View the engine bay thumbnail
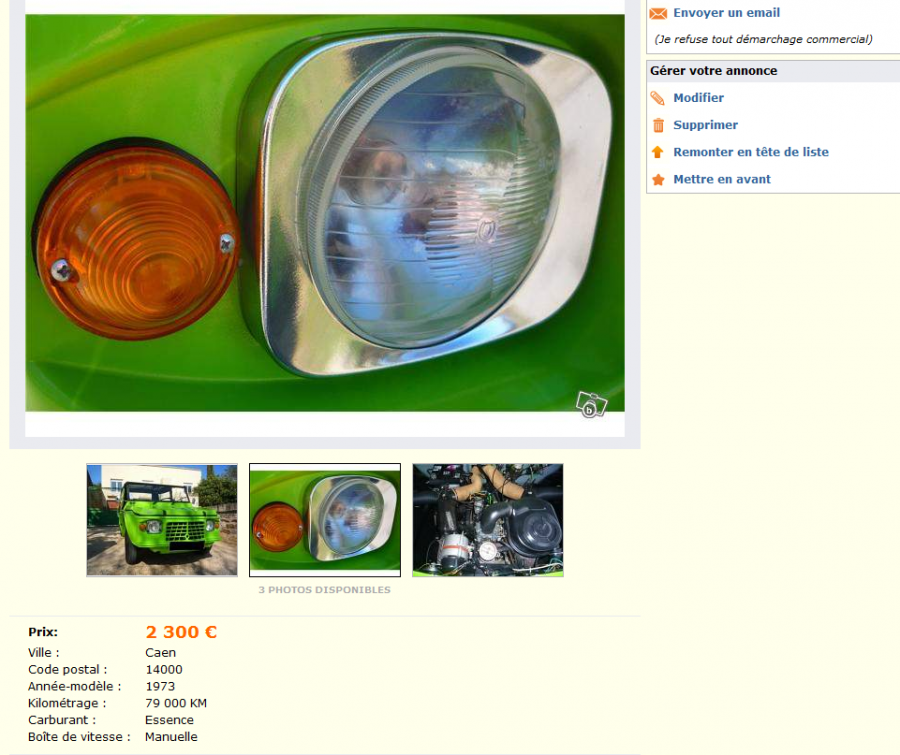Screen dimensions: 900x755 (x=488, y=520)
